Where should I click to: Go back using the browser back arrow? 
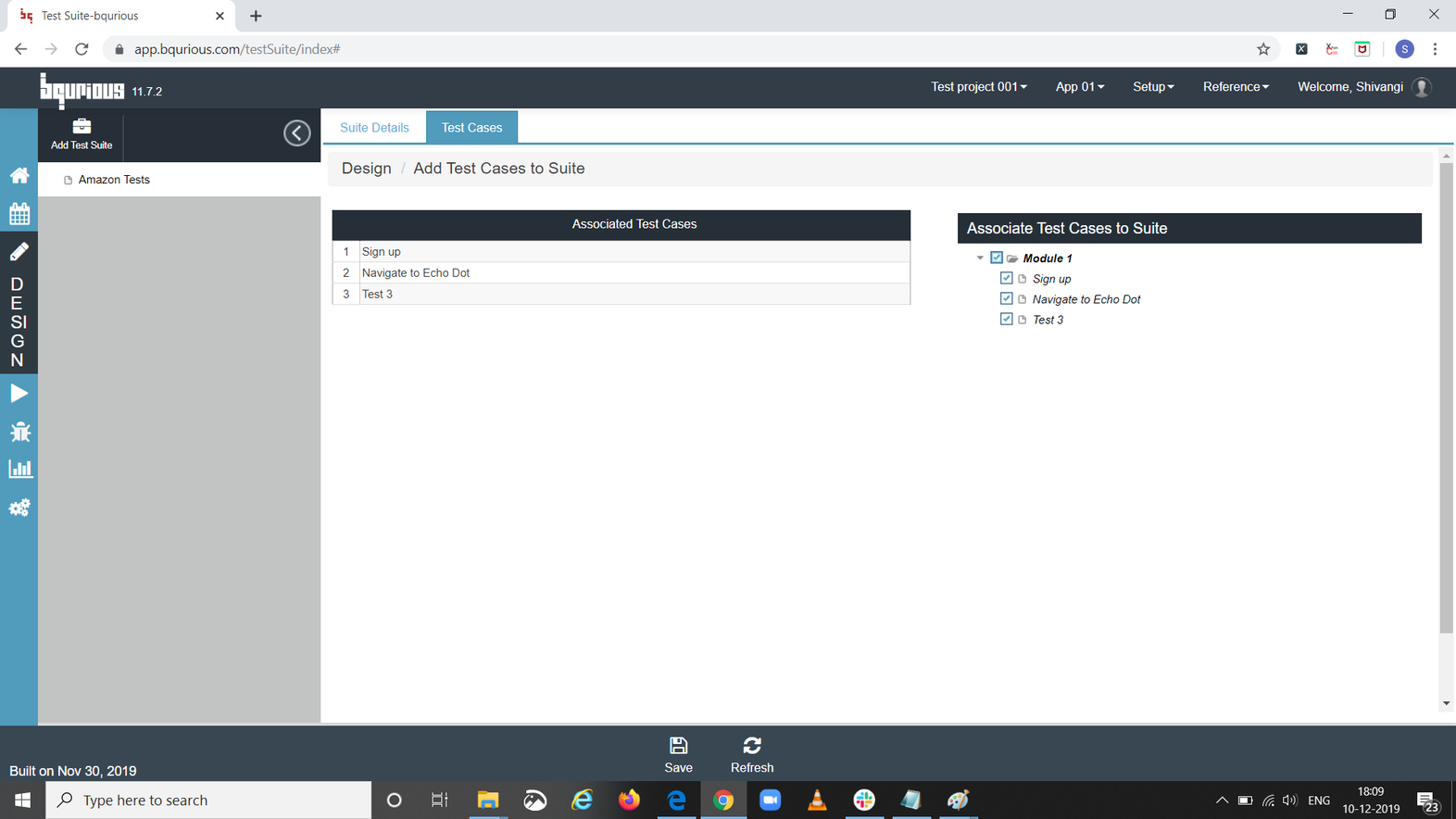[20, 49]
